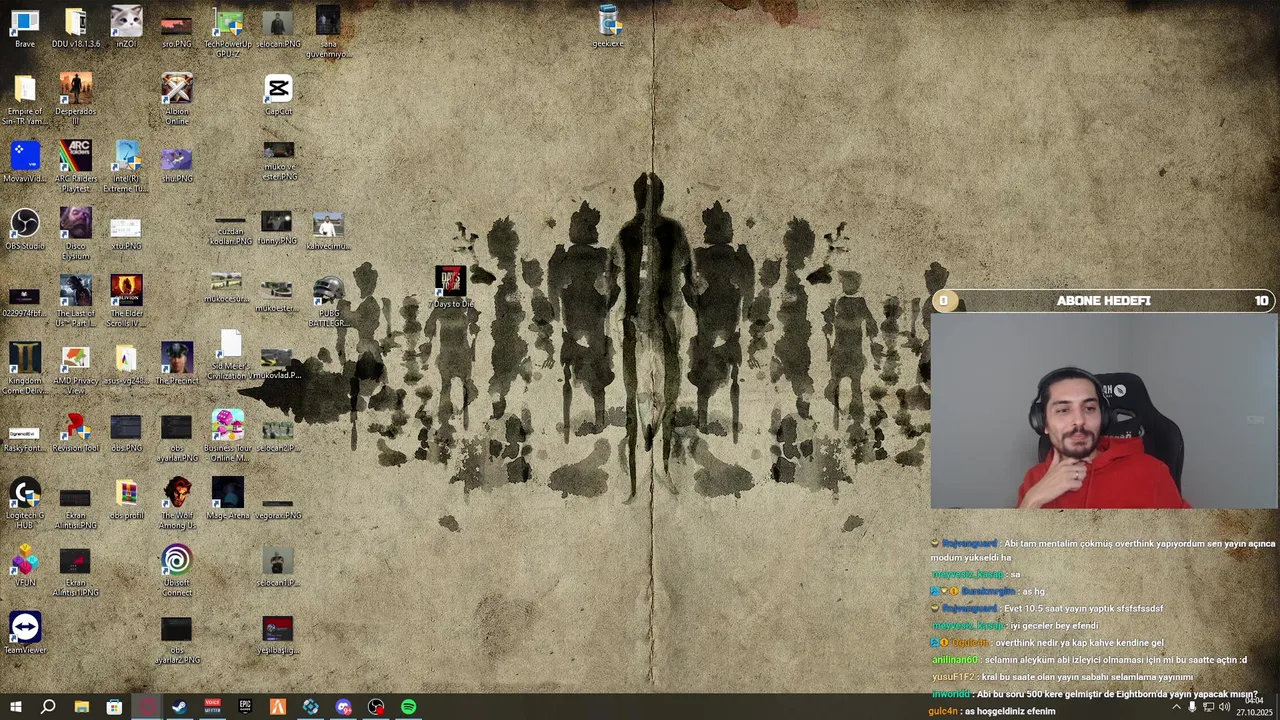This screenshot has width=1280, height=720.
Task: Launch PUBG Battlegrounds helmet icon
Action: tap(328, 301)
